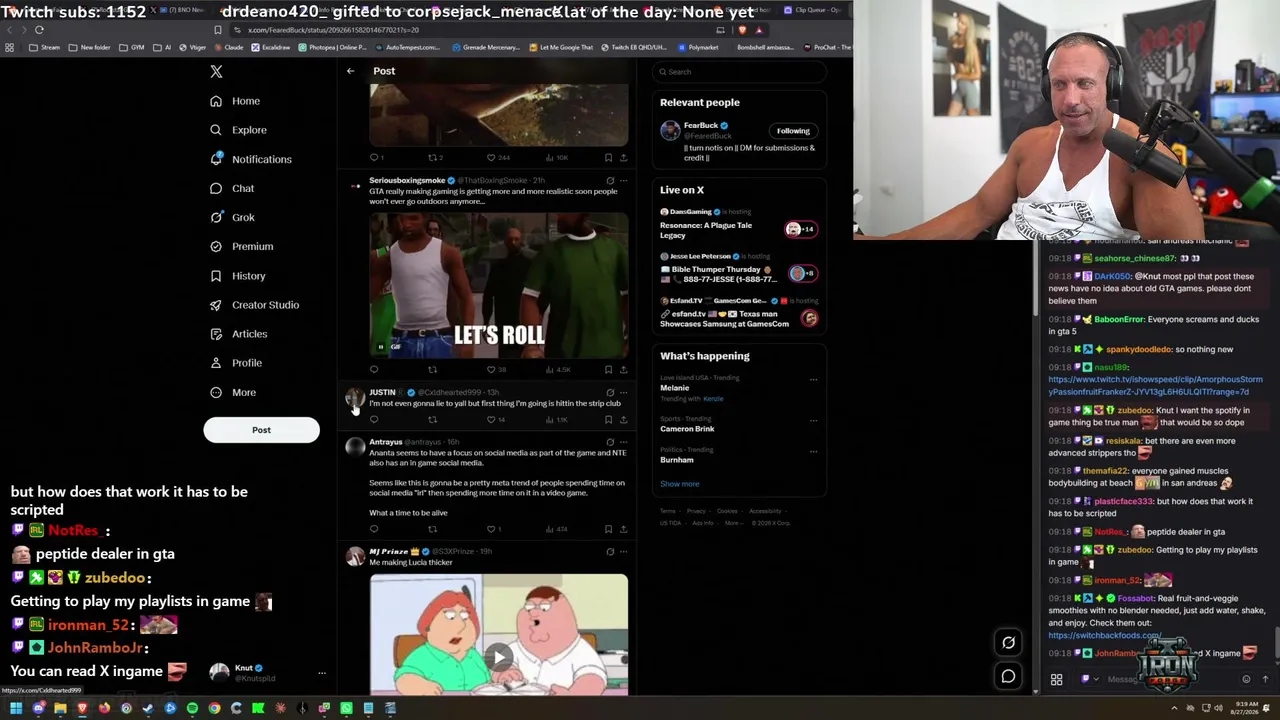Open the Photopea bookmark
Screen dimensions: 1280x720
[335, 47]
